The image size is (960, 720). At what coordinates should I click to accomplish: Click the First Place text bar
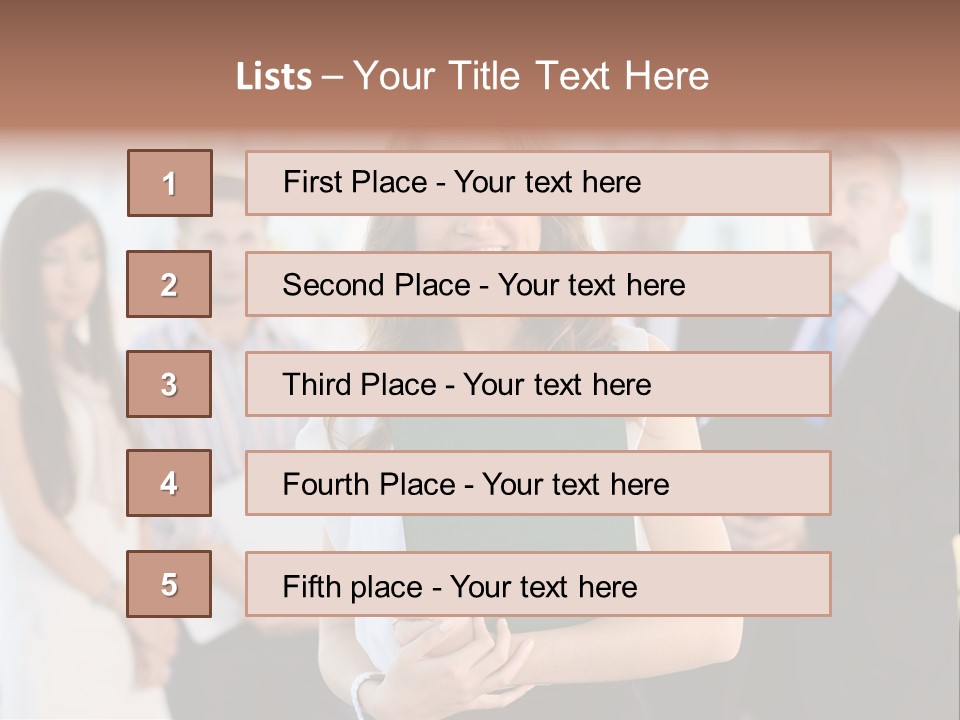[x=538, y=183]
